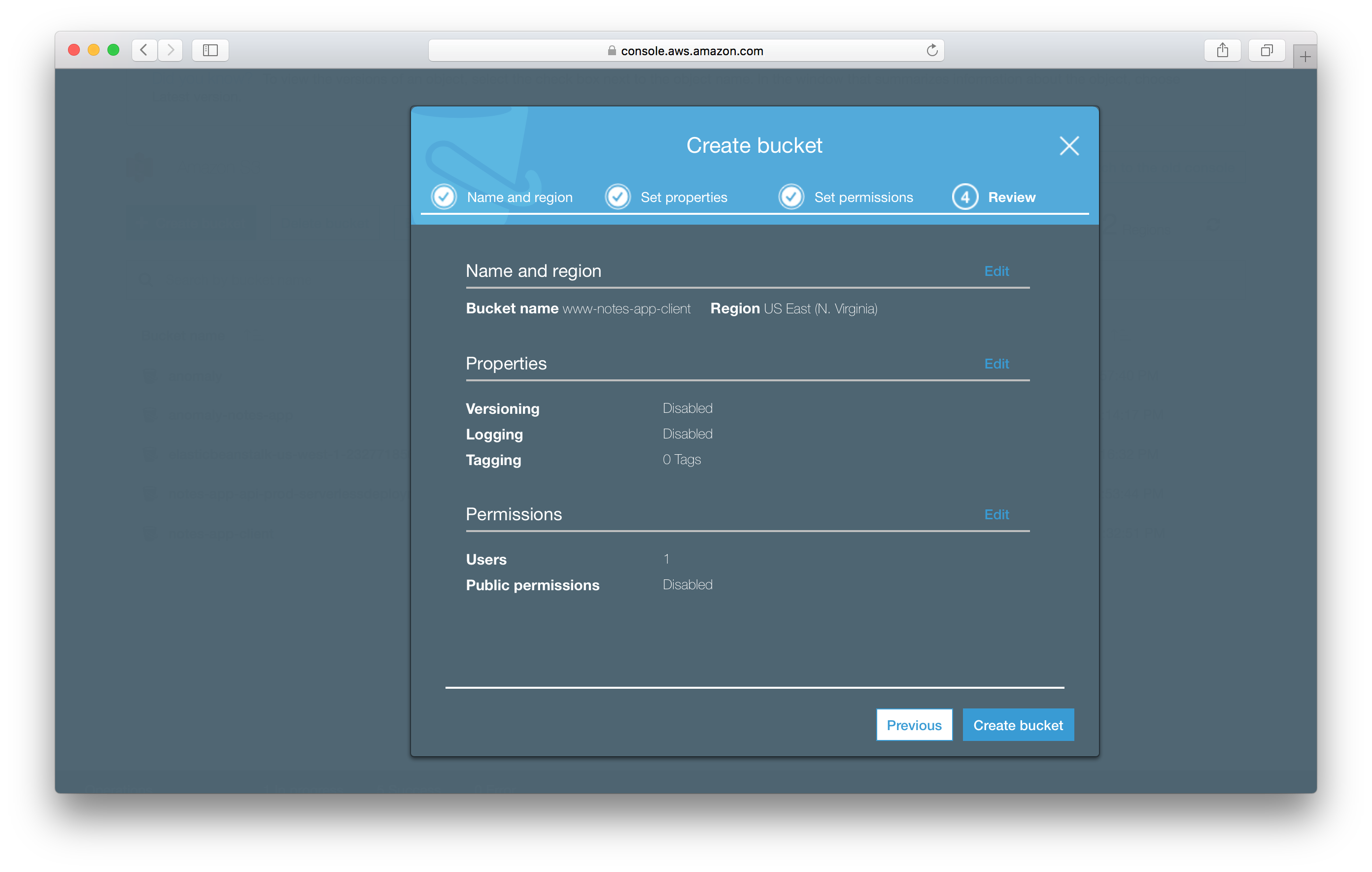Click the console.aws.amazon.com address bar
The width and height of the screenshot is (1372, 872).
(686, 51)
